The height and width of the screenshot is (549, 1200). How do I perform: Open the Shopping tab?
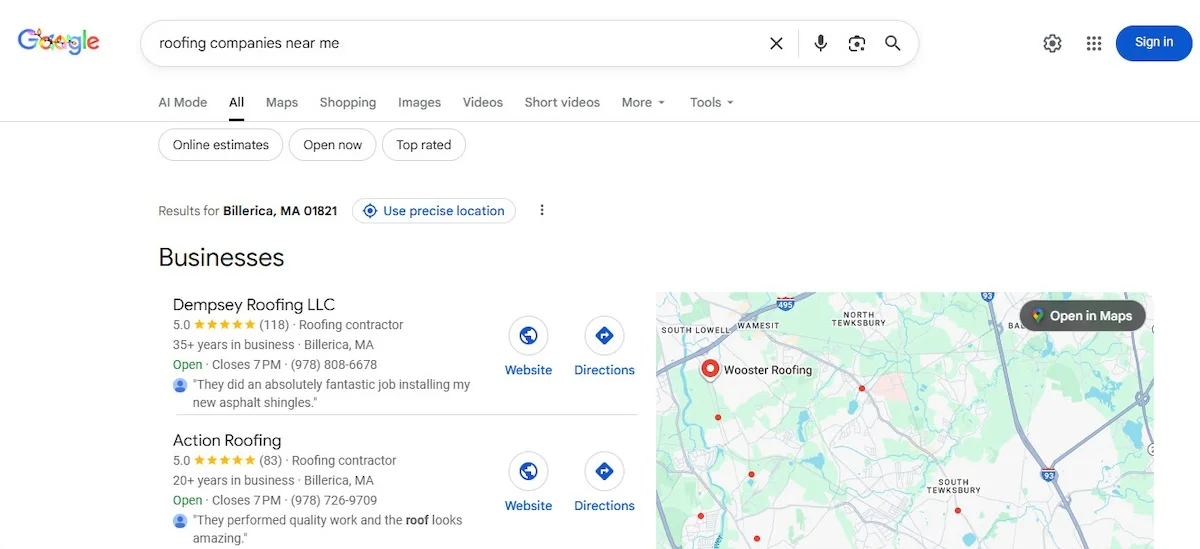pyautogui.click(x=348, y=102)
